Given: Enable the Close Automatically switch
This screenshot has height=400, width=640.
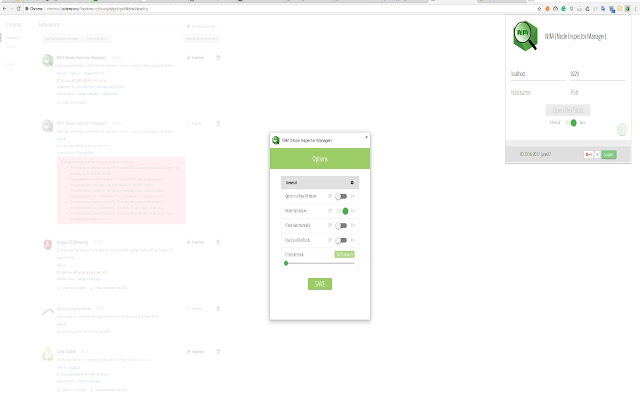Looking at the screenshot, I should 341,225.
